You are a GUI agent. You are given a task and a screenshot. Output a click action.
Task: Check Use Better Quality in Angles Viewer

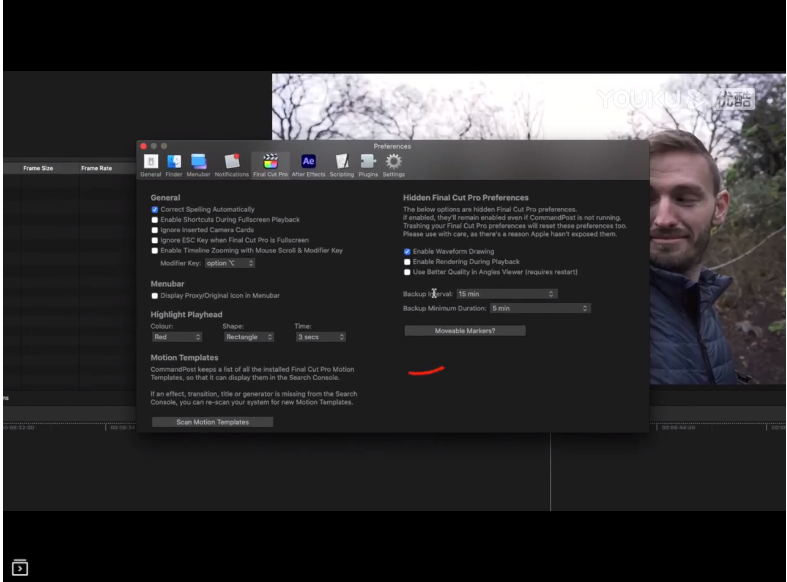pos(407,272)
